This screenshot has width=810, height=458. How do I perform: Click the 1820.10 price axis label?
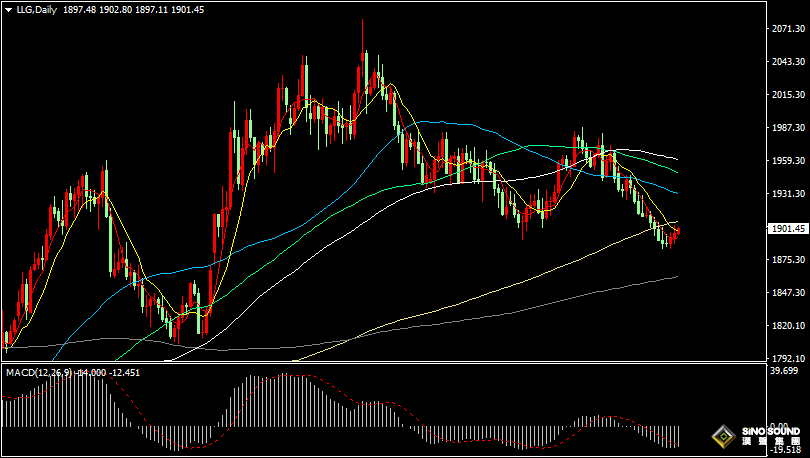tap(788, 326)
